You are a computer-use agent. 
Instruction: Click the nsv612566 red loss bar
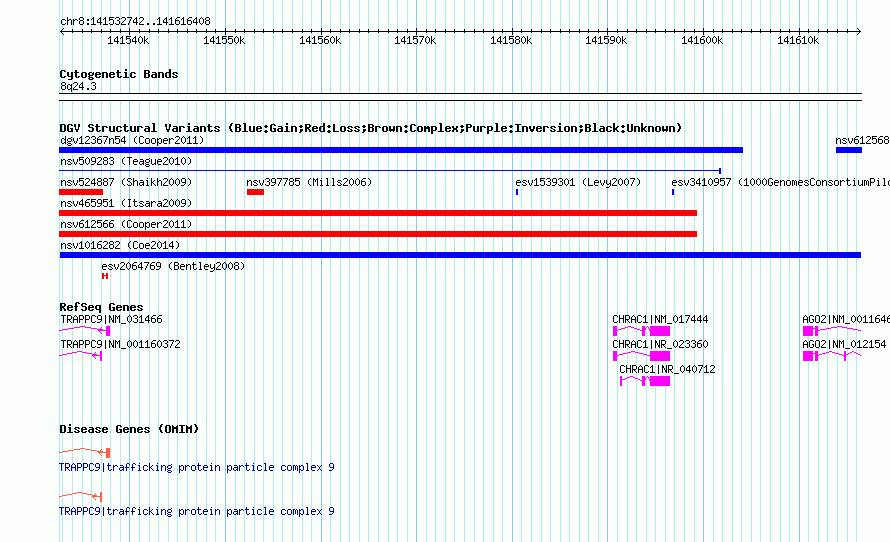click(x=378, y=234)
